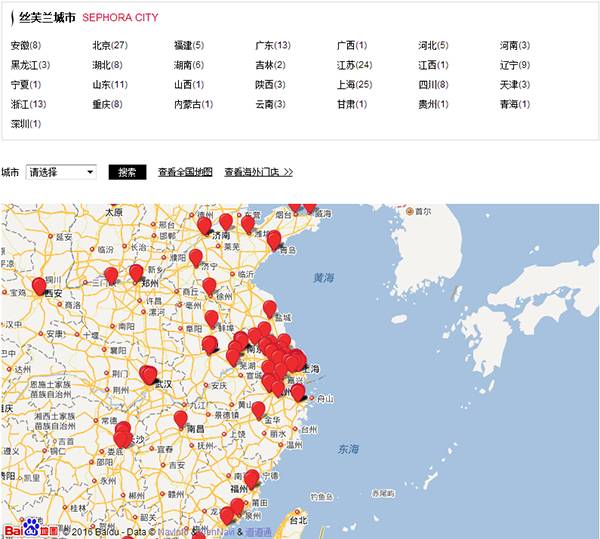Open the 北京(27) city link
The image size is (600, 539).
[110, 46]
